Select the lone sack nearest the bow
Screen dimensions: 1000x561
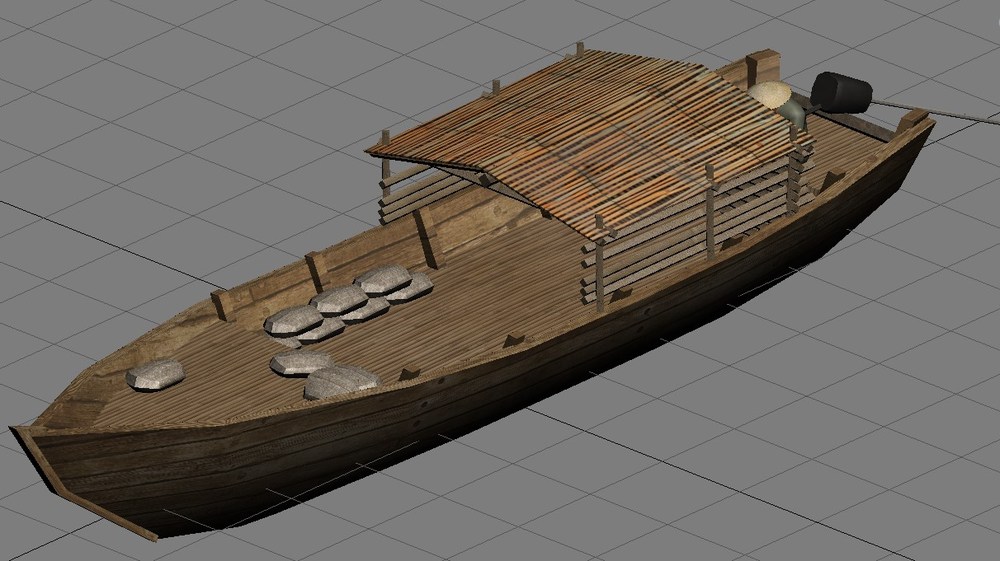pyautogui.click(x=155, y=374)
